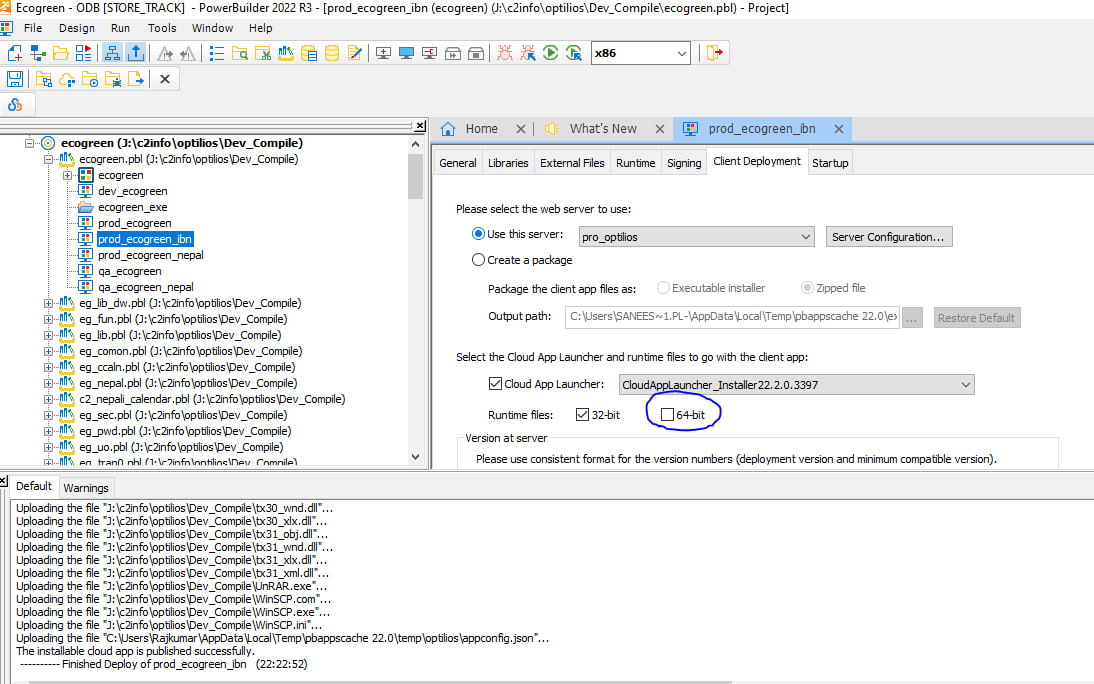This screenshot has width=1094, height=684.
Task: Switch to the Warnings output tab
Action: click(86, 488)
